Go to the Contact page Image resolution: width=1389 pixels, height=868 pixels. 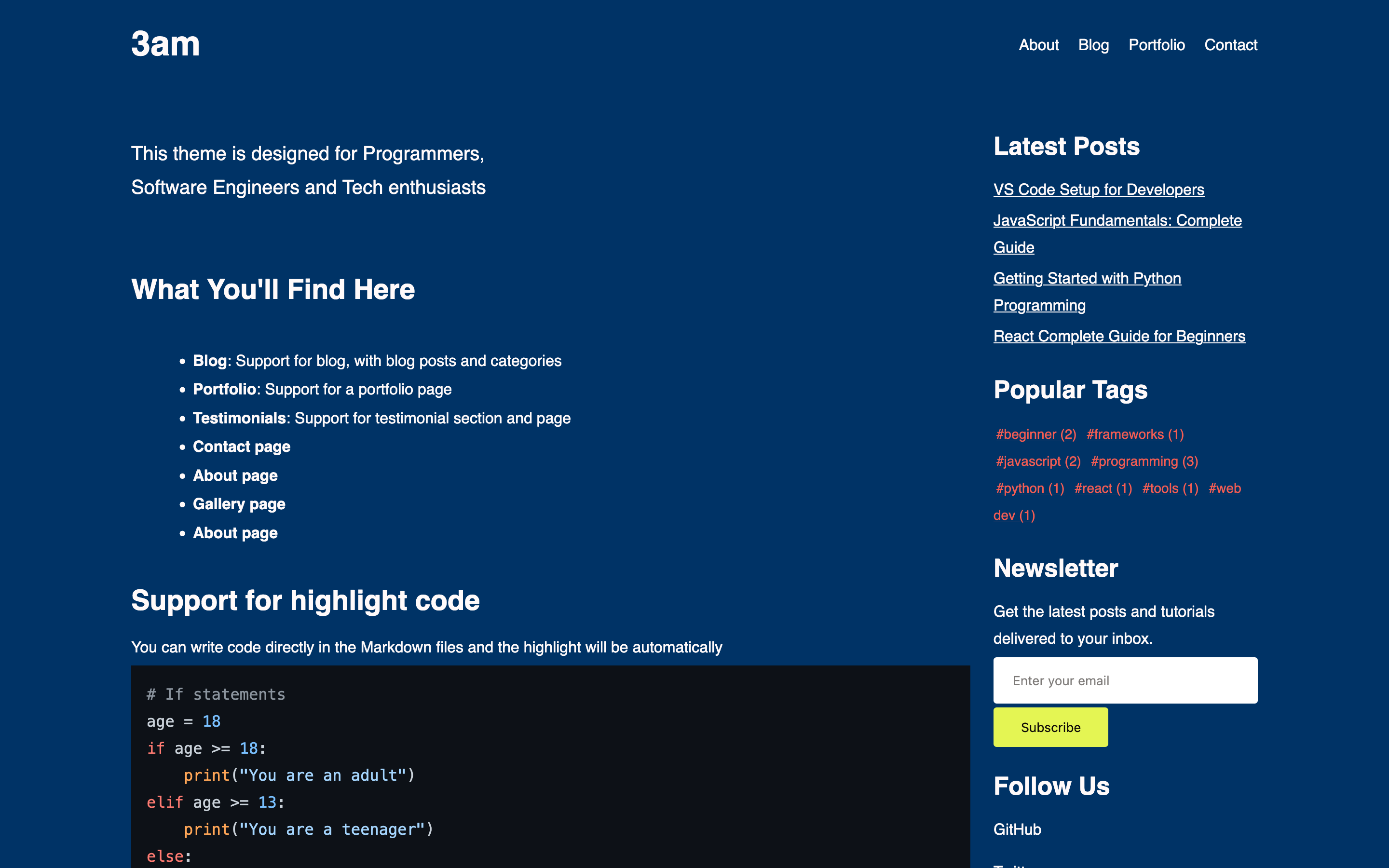pyautogui.click(x=1231, y=45)
